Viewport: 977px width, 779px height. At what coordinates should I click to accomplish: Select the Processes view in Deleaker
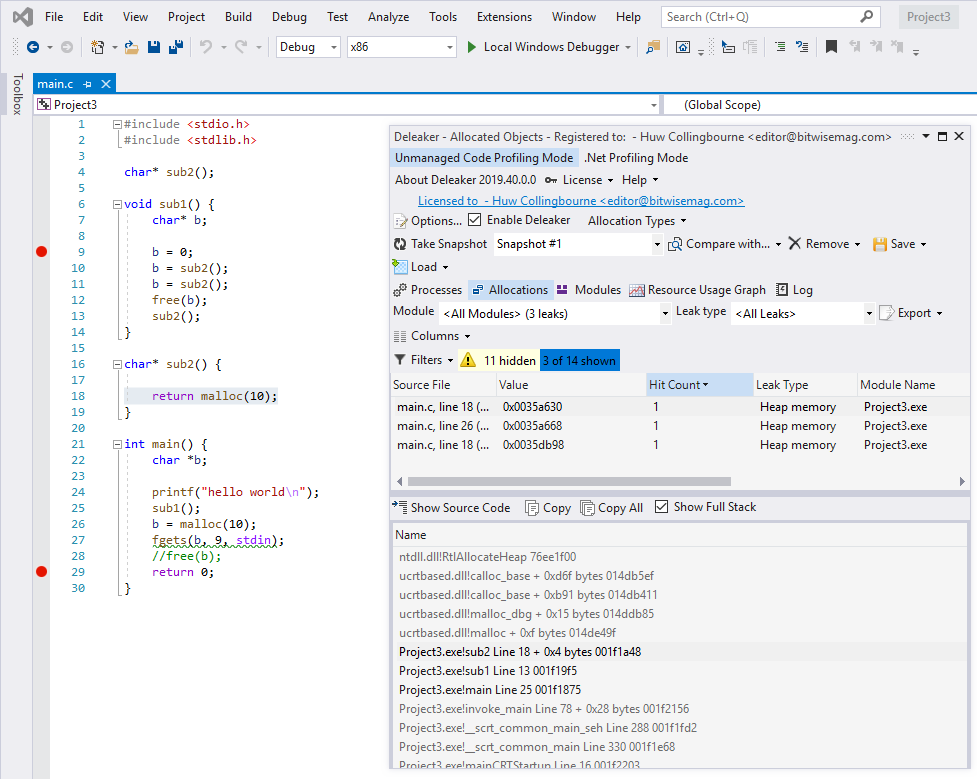pos(428,289)
